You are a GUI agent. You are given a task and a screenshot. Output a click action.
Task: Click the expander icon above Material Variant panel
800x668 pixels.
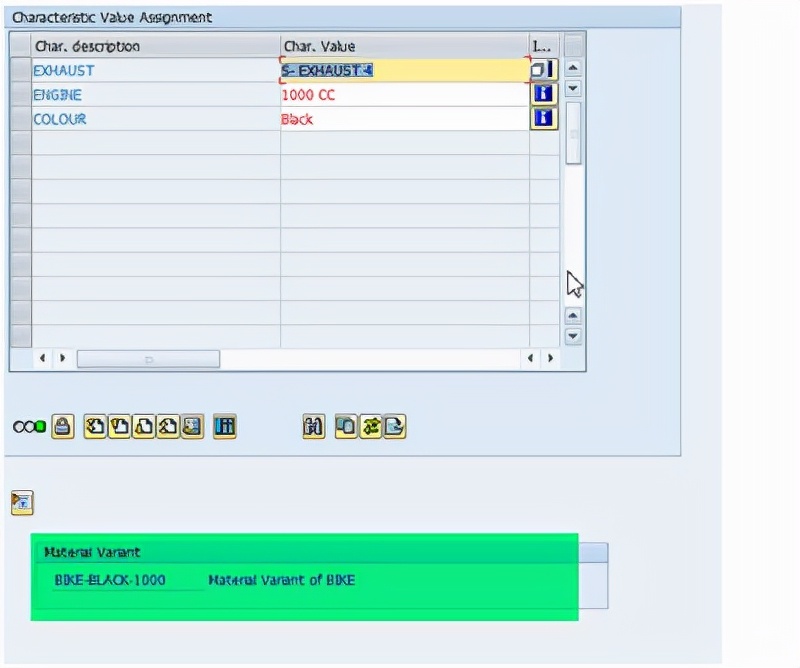coord(20,501)
